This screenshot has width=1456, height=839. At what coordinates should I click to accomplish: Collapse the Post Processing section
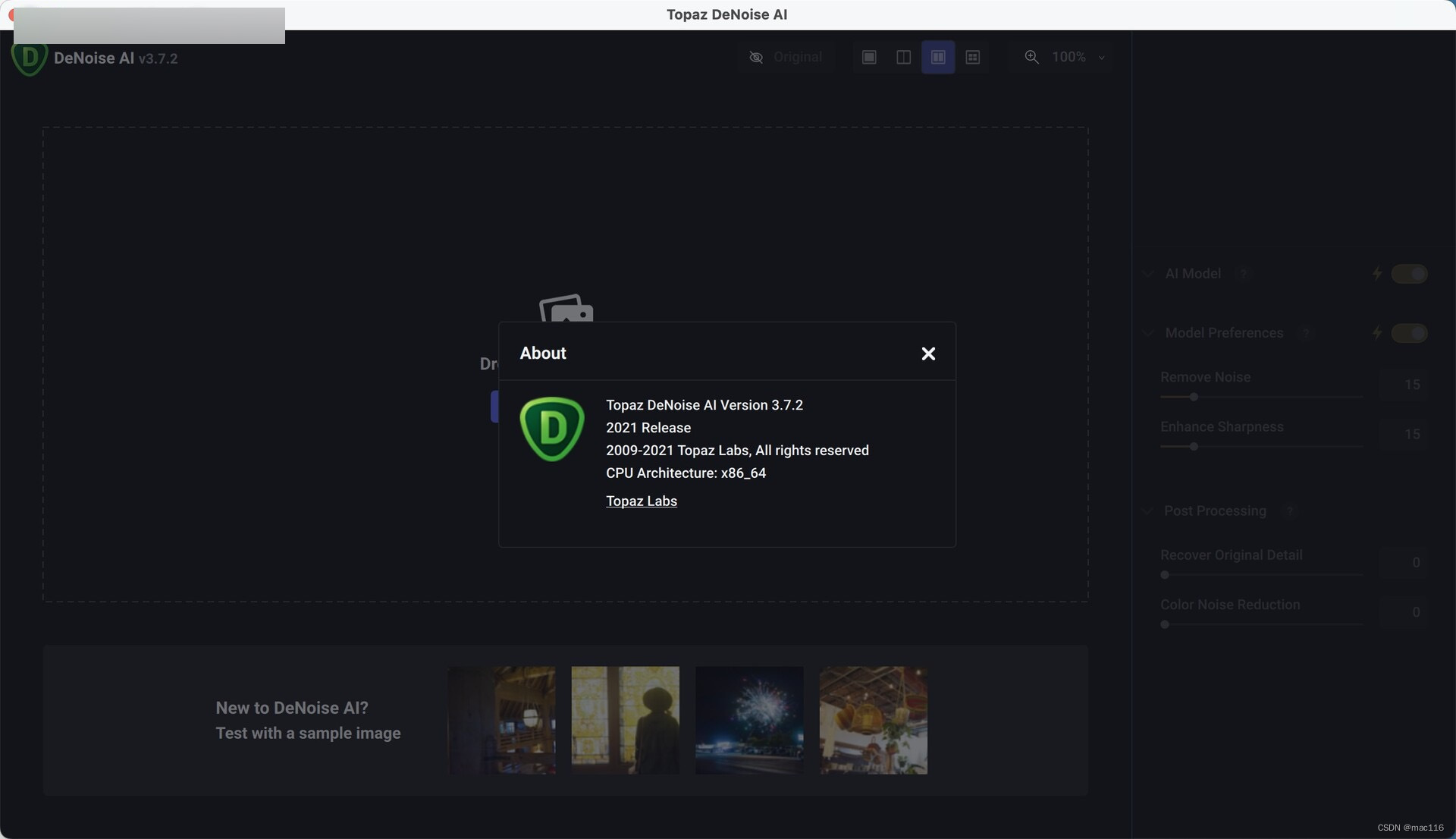pyautogui.click(x=1147, y=511)
